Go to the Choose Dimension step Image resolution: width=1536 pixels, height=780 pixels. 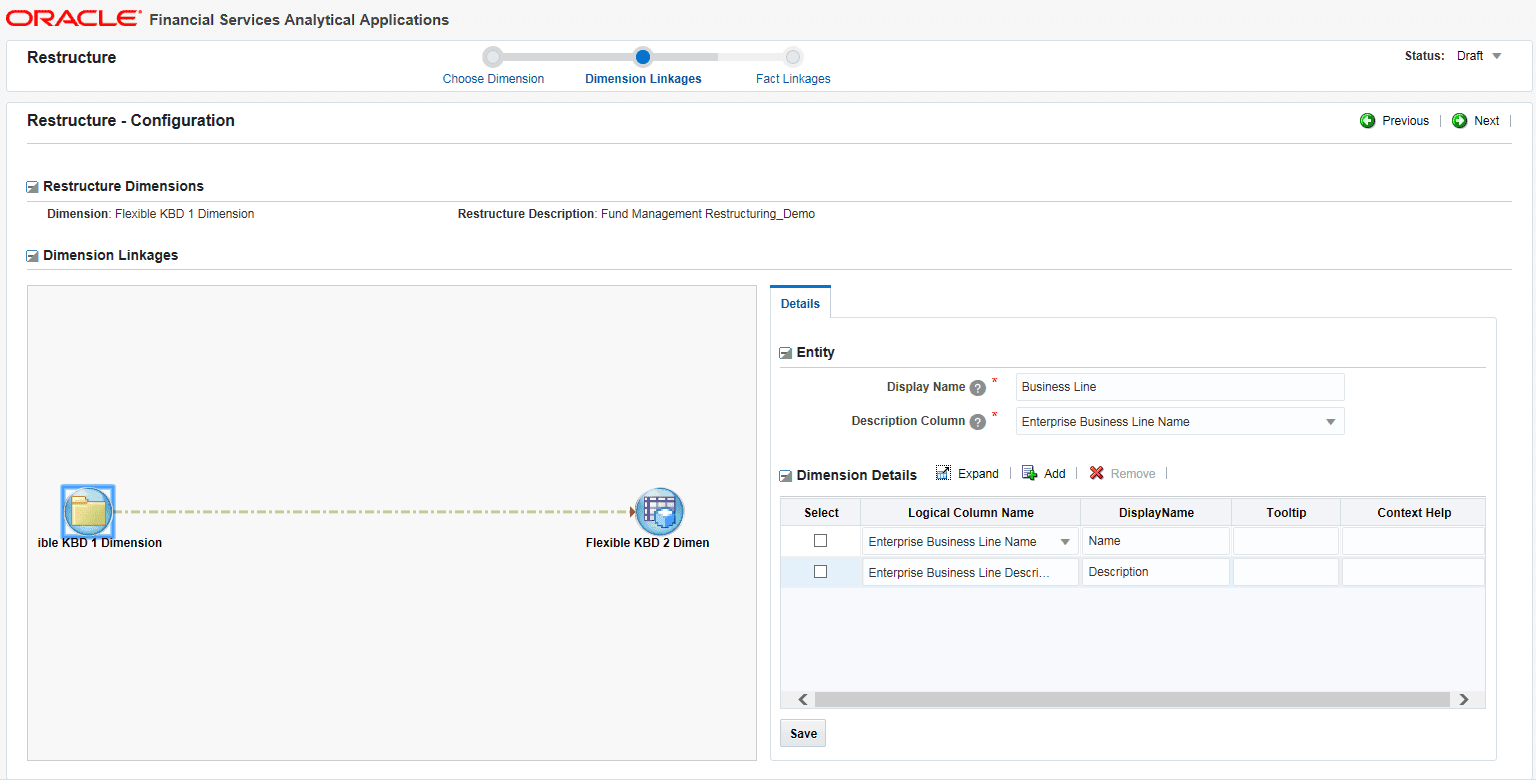[x=493, y=79]
